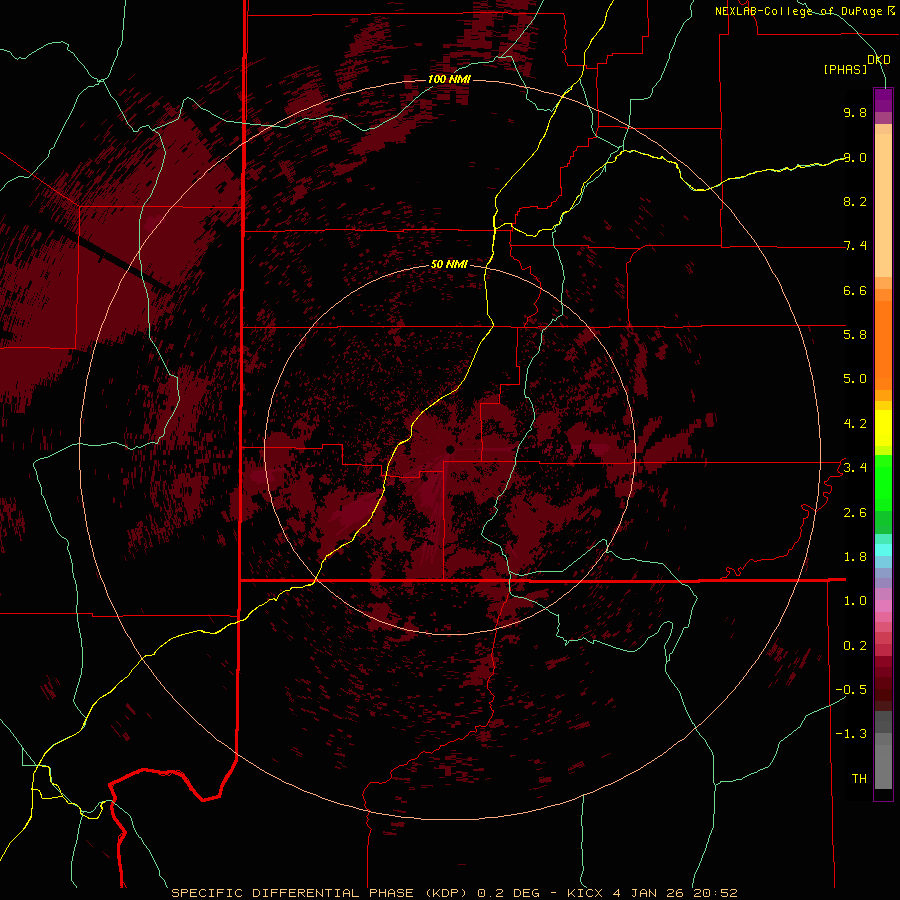Click the 8.2 scale label
This screenshot has height=900, width=900.
click(x=855, y=201)
